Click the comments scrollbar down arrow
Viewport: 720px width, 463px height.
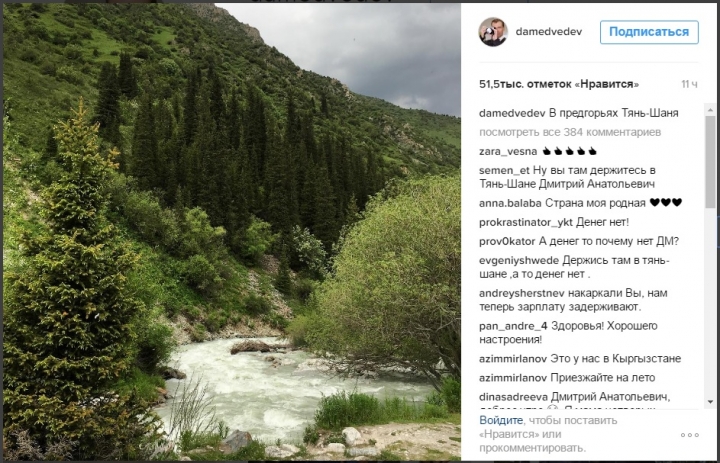(x=710, y=402)
